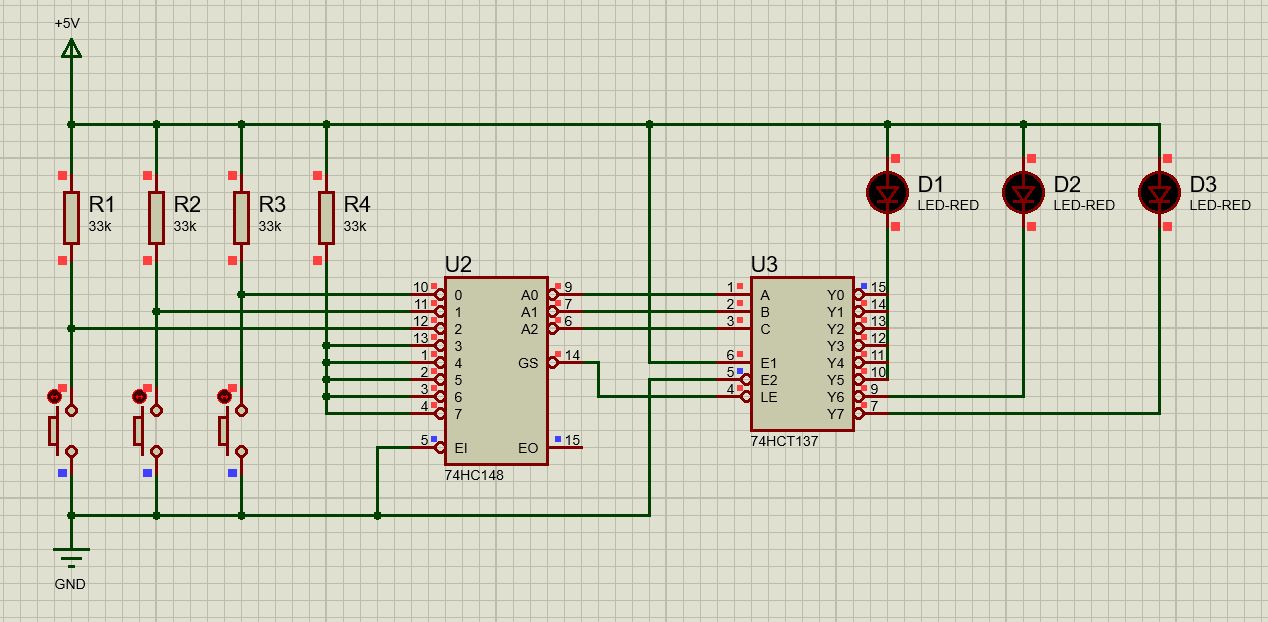Screen dimensions: 1268x622
Task: Select the D1 LED-RED diode symbol
Action: [887, 192]
